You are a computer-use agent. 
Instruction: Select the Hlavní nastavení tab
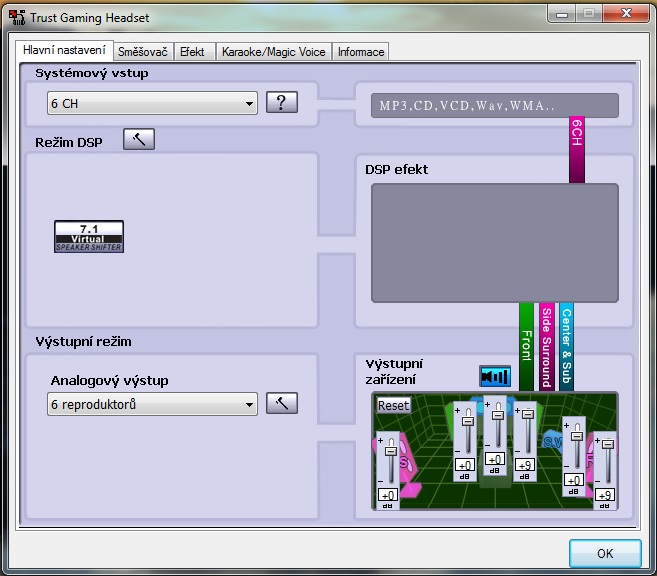pos(64,50)
